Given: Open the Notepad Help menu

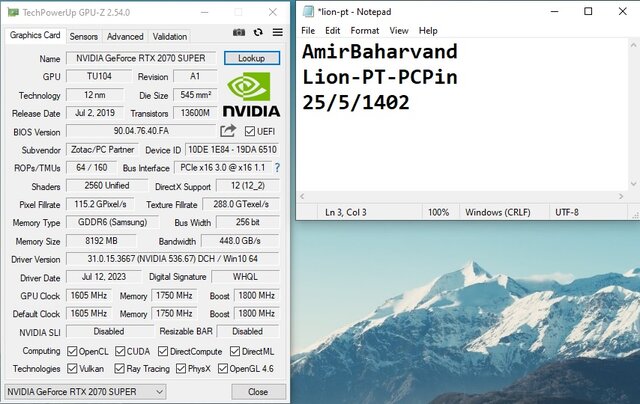Looking at the screenshot, I should click(428, 31).
